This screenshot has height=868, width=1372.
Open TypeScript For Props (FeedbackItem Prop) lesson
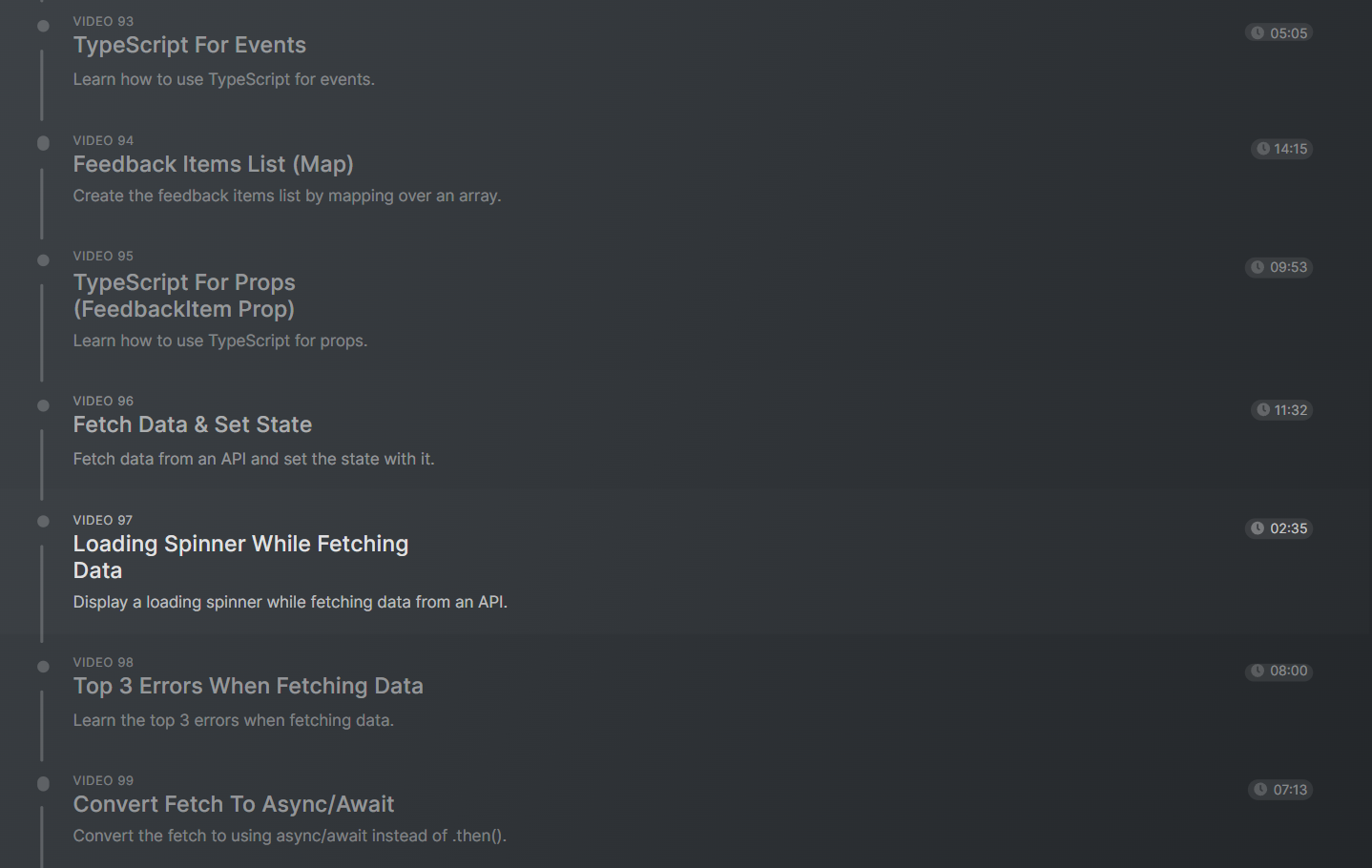184,296
